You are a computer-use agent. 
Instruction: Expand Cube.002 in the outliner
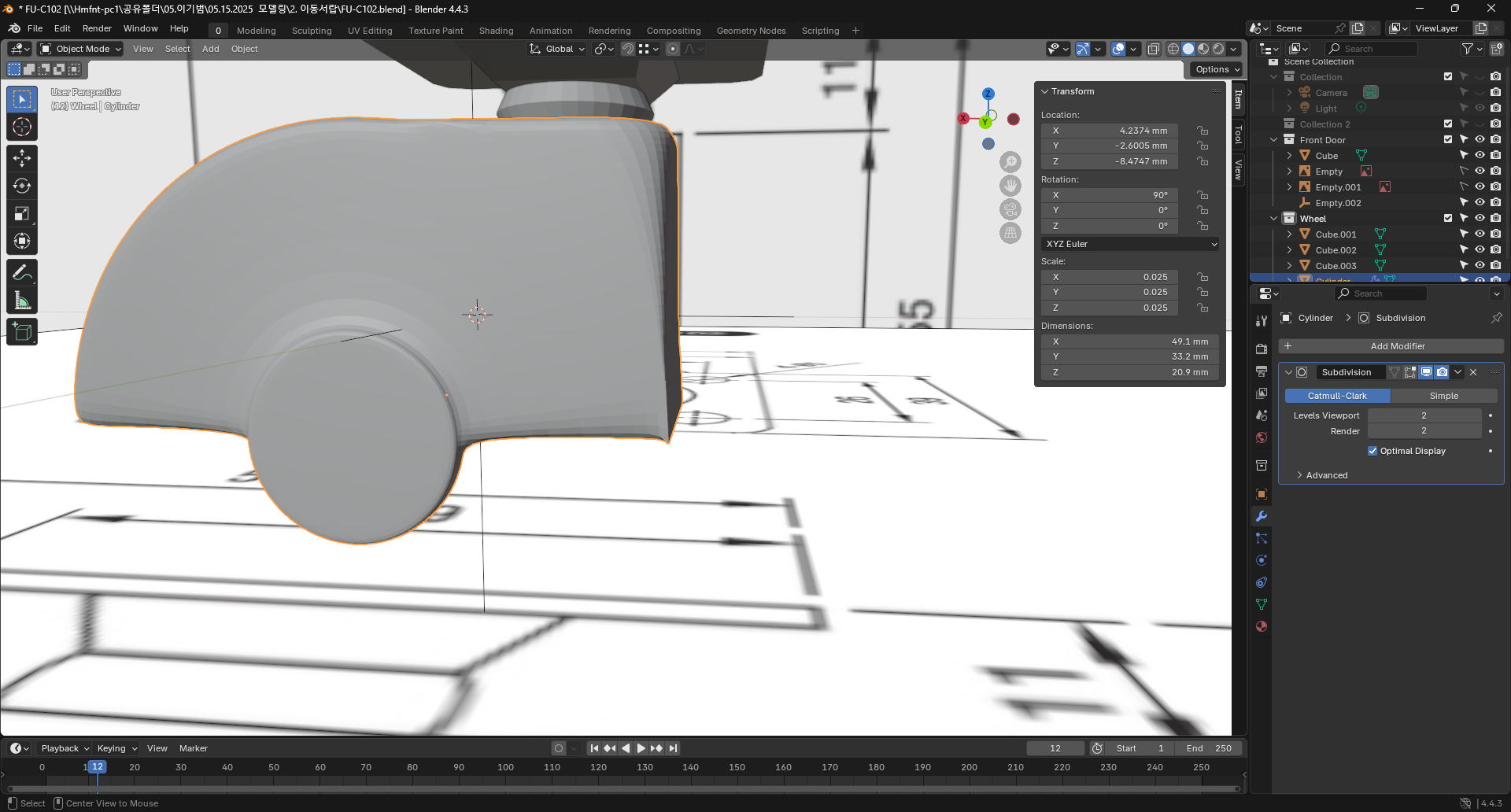pyautogui.click(x=1289, y=249)
